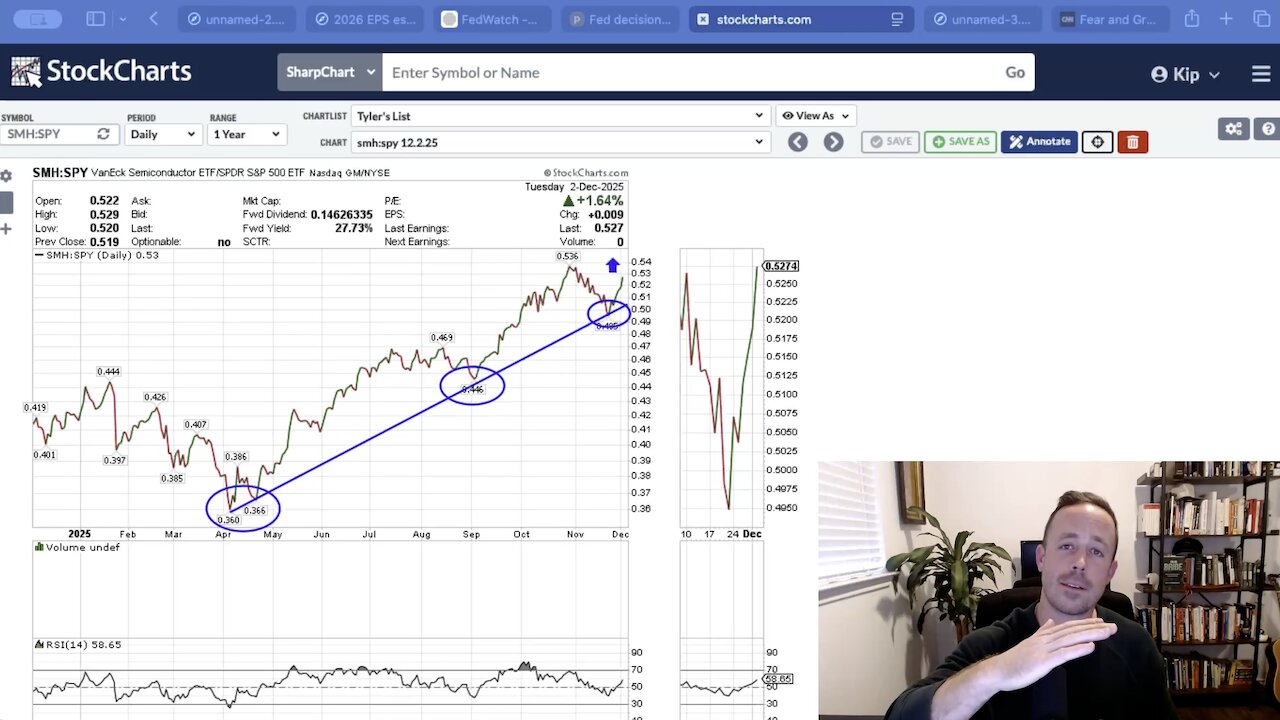Viewport: 1280px width, 720px height.
Task: Go to the previous chart arrow
Action: (x=797, y=142)
